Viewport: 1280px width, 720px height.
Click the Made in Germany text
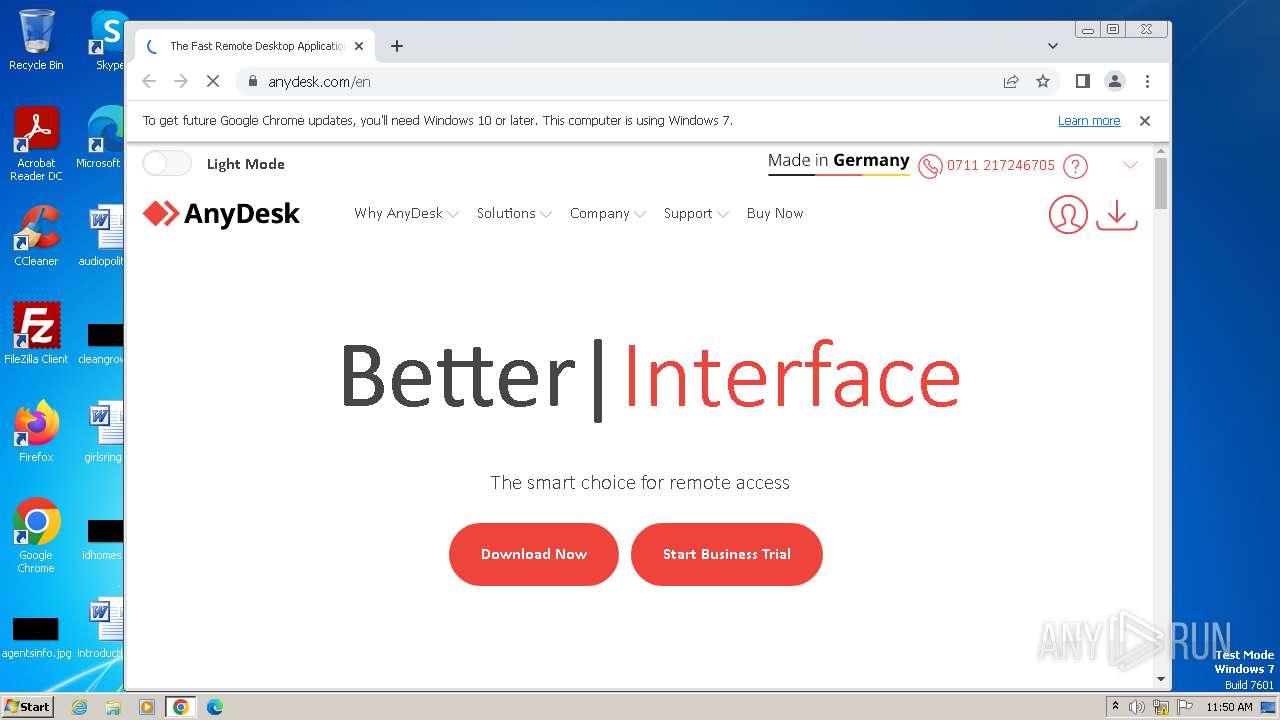coord(839,160)
